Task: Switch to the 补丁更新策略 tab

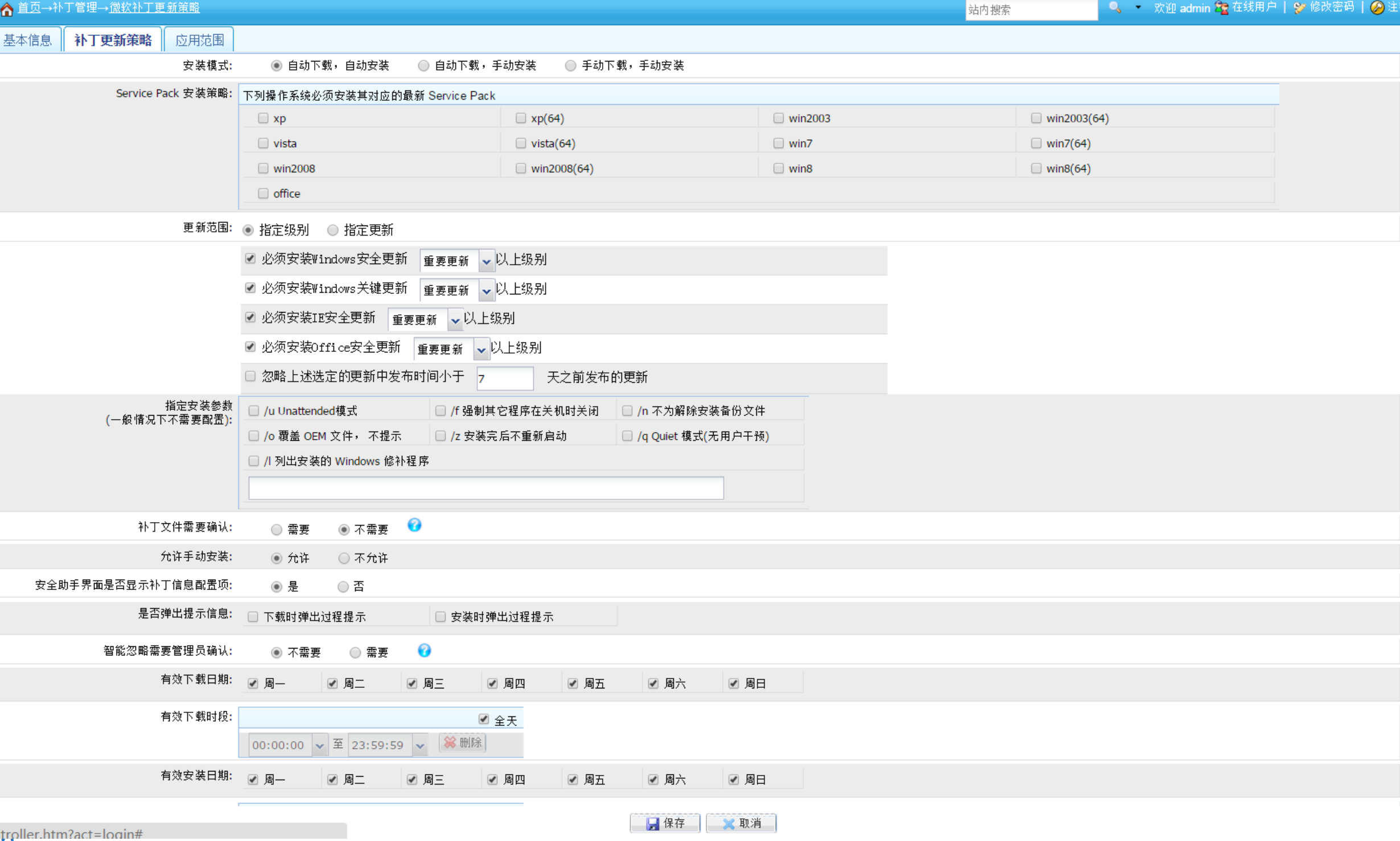Action: pos(113,40)
